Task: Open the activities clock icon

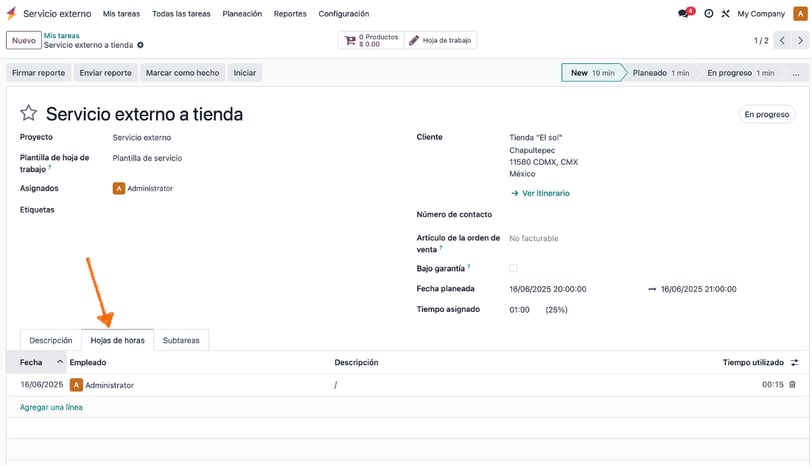Action: (x=708, y=13)
